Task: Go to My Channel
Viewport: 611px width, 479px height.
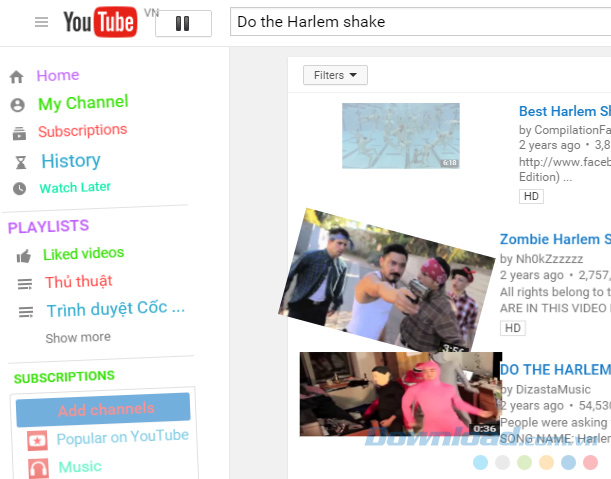Action: tap(83, 103)
